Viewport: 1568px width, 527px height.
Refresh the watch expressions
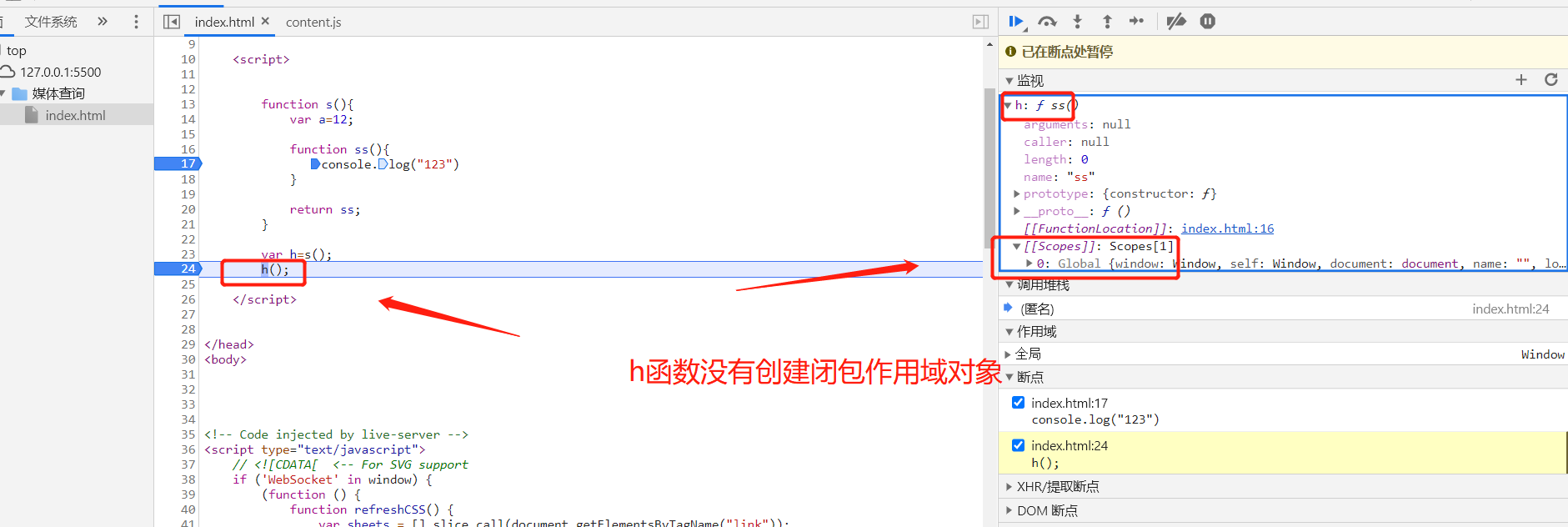[x=1551, y=80]
